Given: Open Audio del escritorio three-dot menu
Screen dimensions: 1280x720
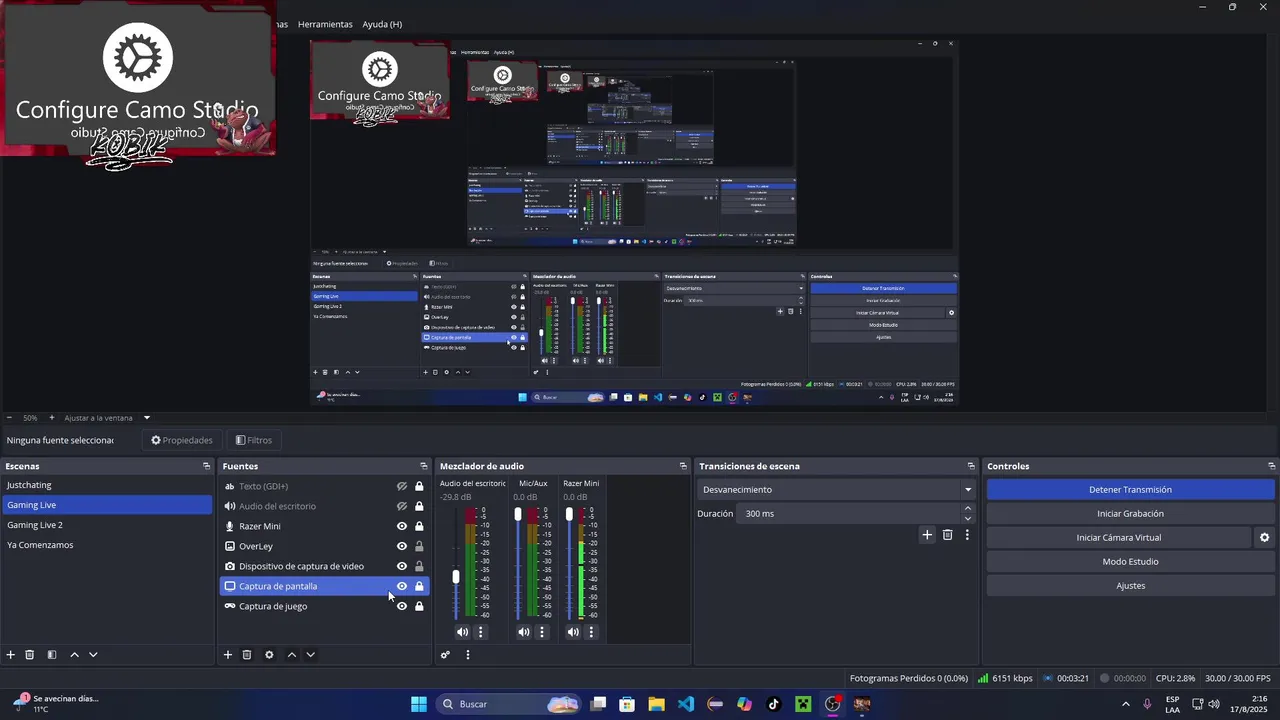Looking at the screenshot, I should [x=481, y=632].
